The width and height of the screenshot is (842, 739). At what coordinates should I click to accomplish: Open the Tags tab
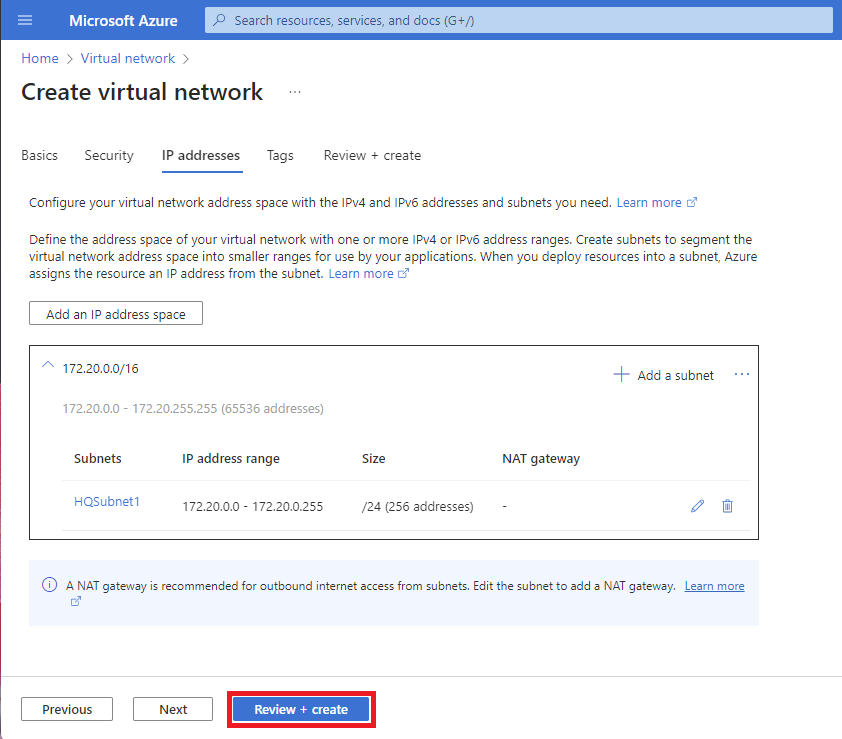(280, 155)
